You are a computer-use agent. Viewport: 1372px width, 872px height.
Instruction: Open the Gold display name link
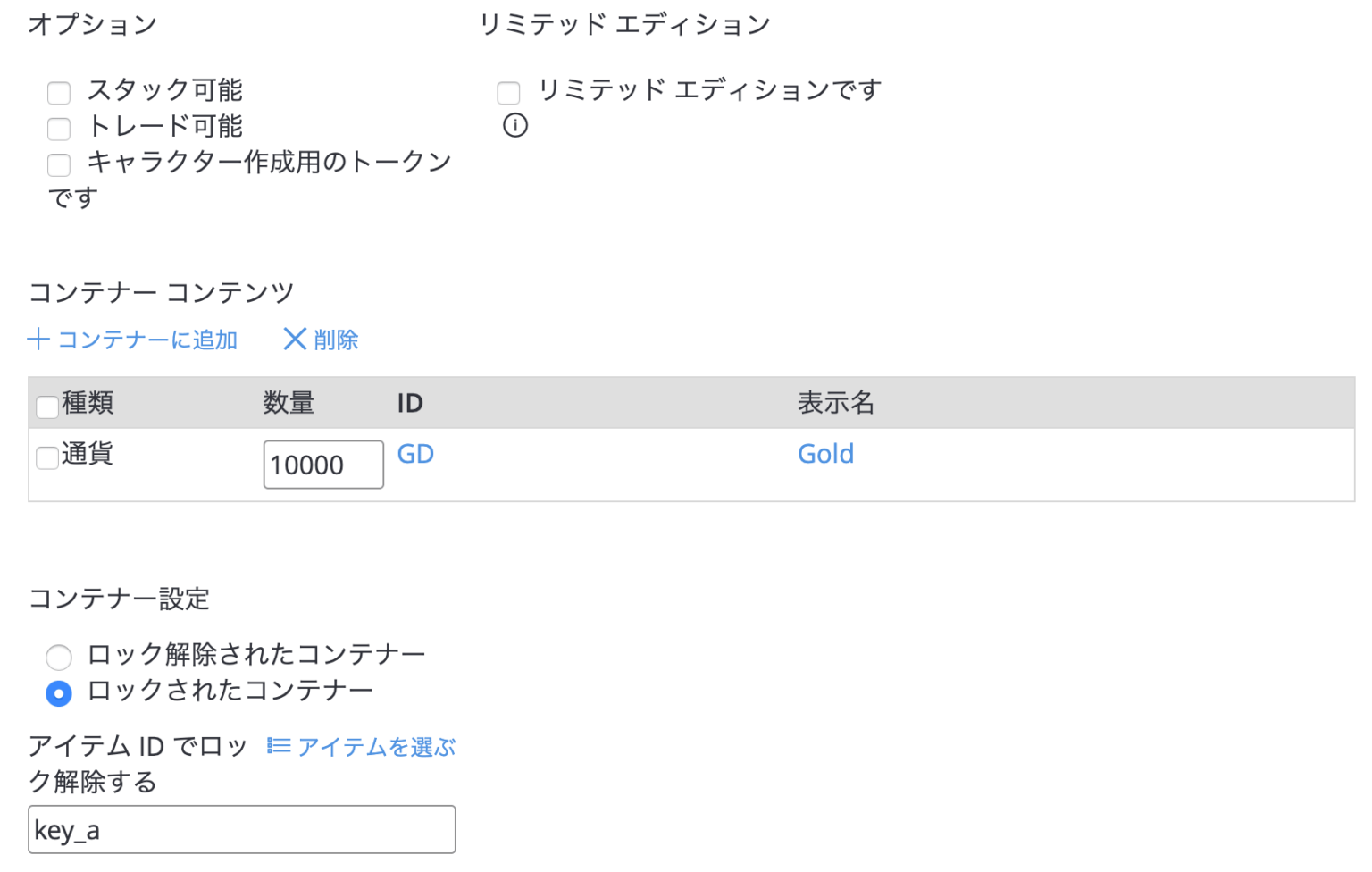click(825, 454)
